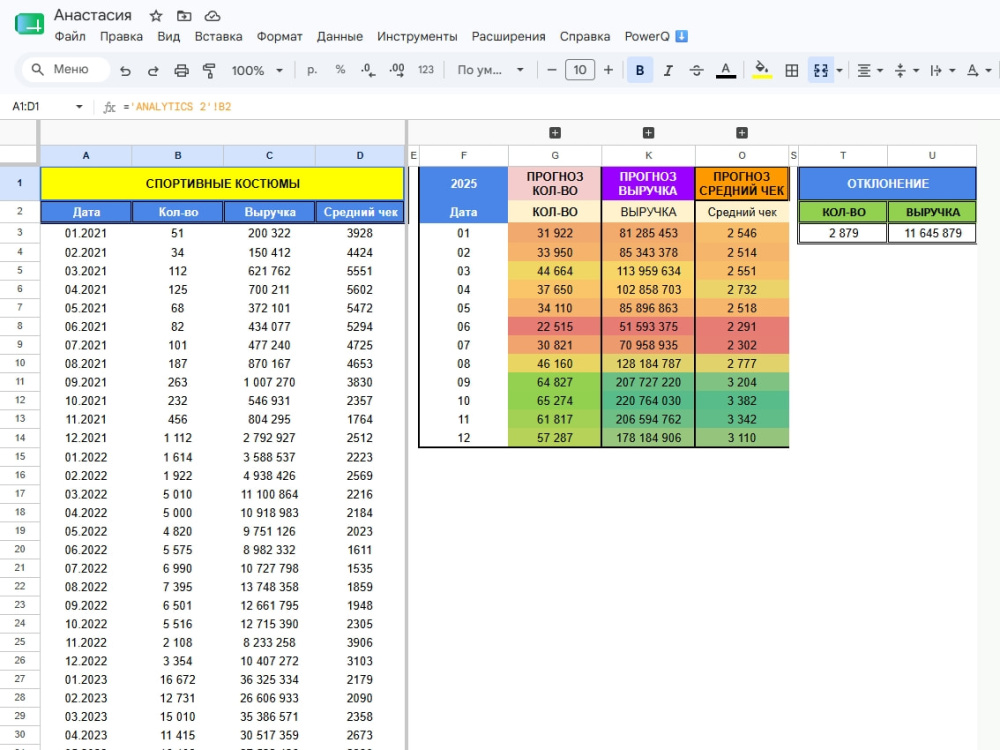1000x750 pixels.
Task: Increase decimal places
Action: pyautogui.click(x=397, y=70)
